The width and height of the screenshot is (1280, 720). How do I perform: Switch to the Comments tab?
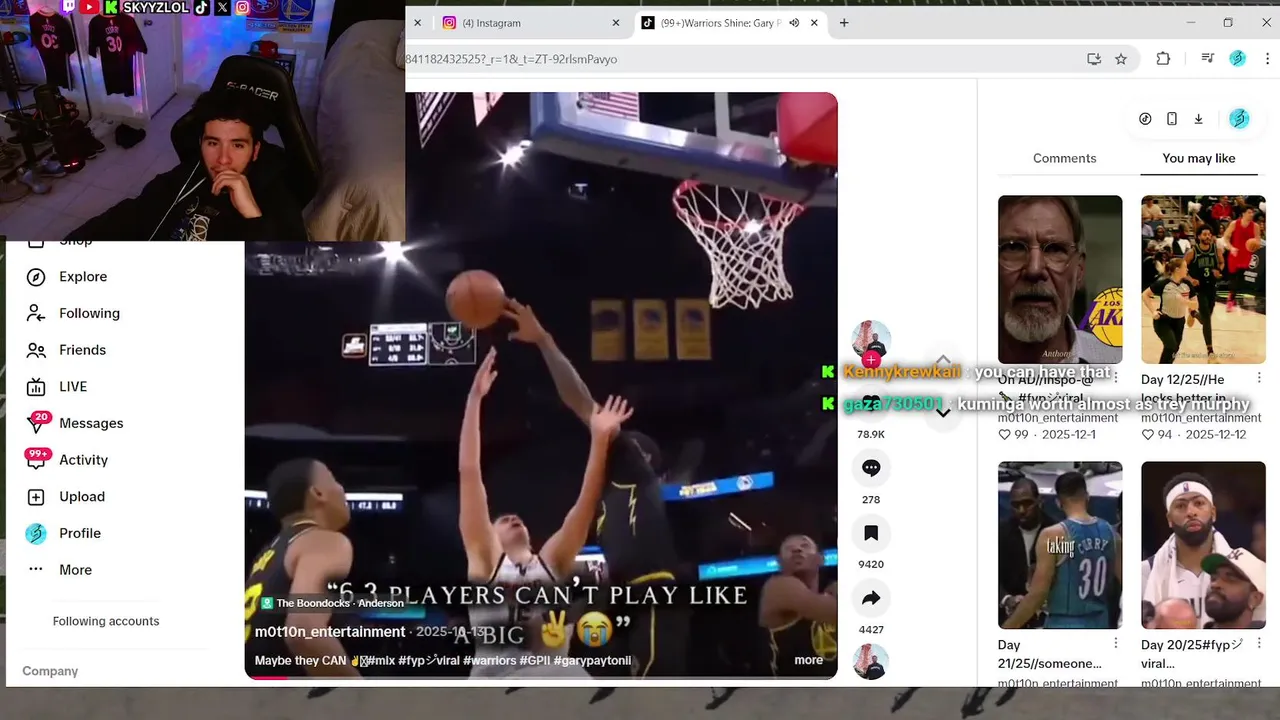tap(1064, 158)
